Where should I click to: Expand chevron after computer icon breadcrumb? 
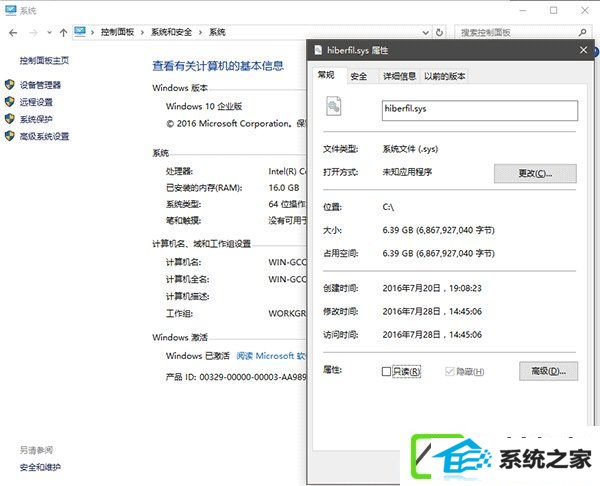(x=92, y=33)
